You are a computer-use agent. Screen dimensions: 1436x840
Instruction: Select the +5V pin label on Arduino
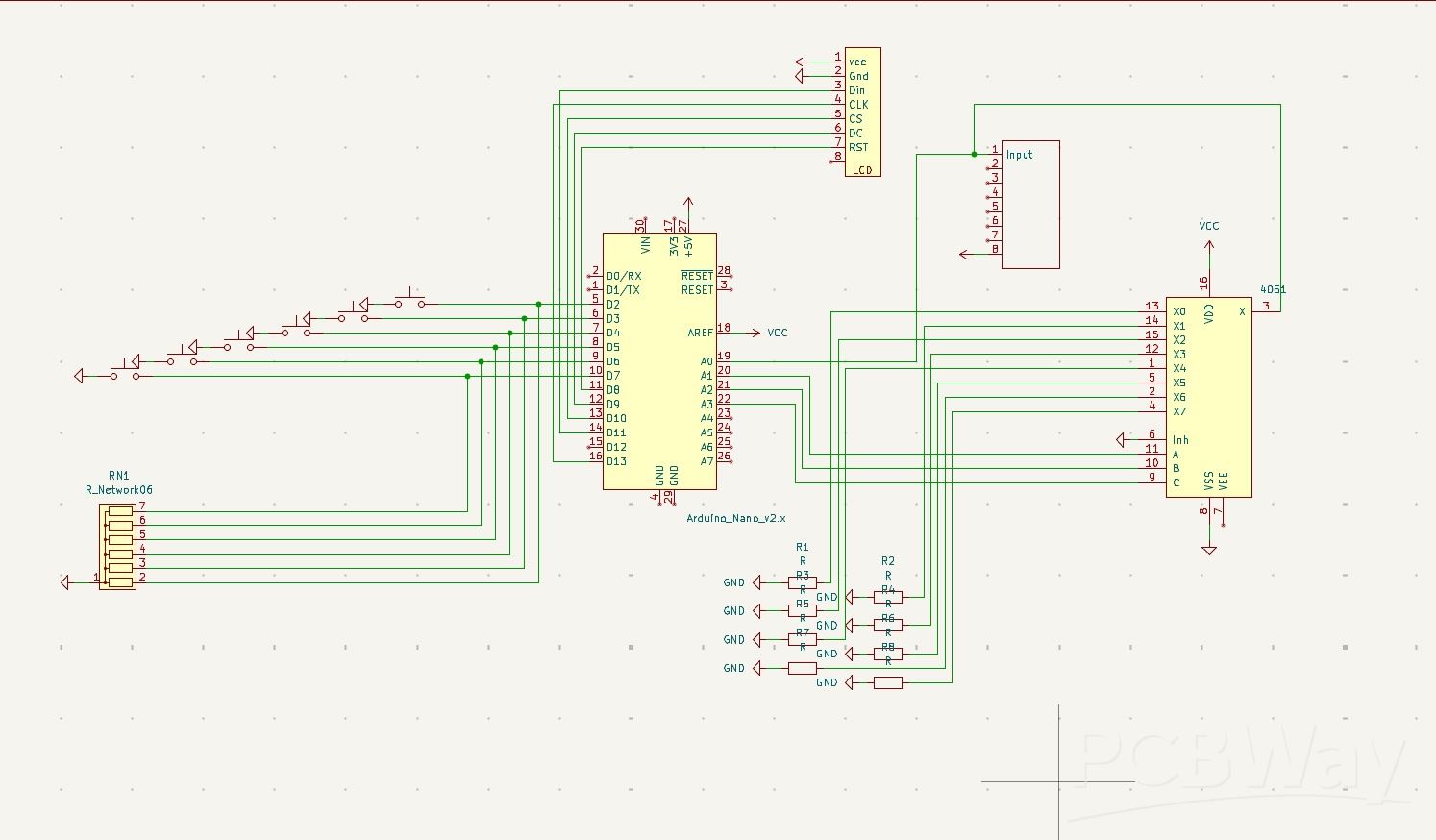[688, 246]
